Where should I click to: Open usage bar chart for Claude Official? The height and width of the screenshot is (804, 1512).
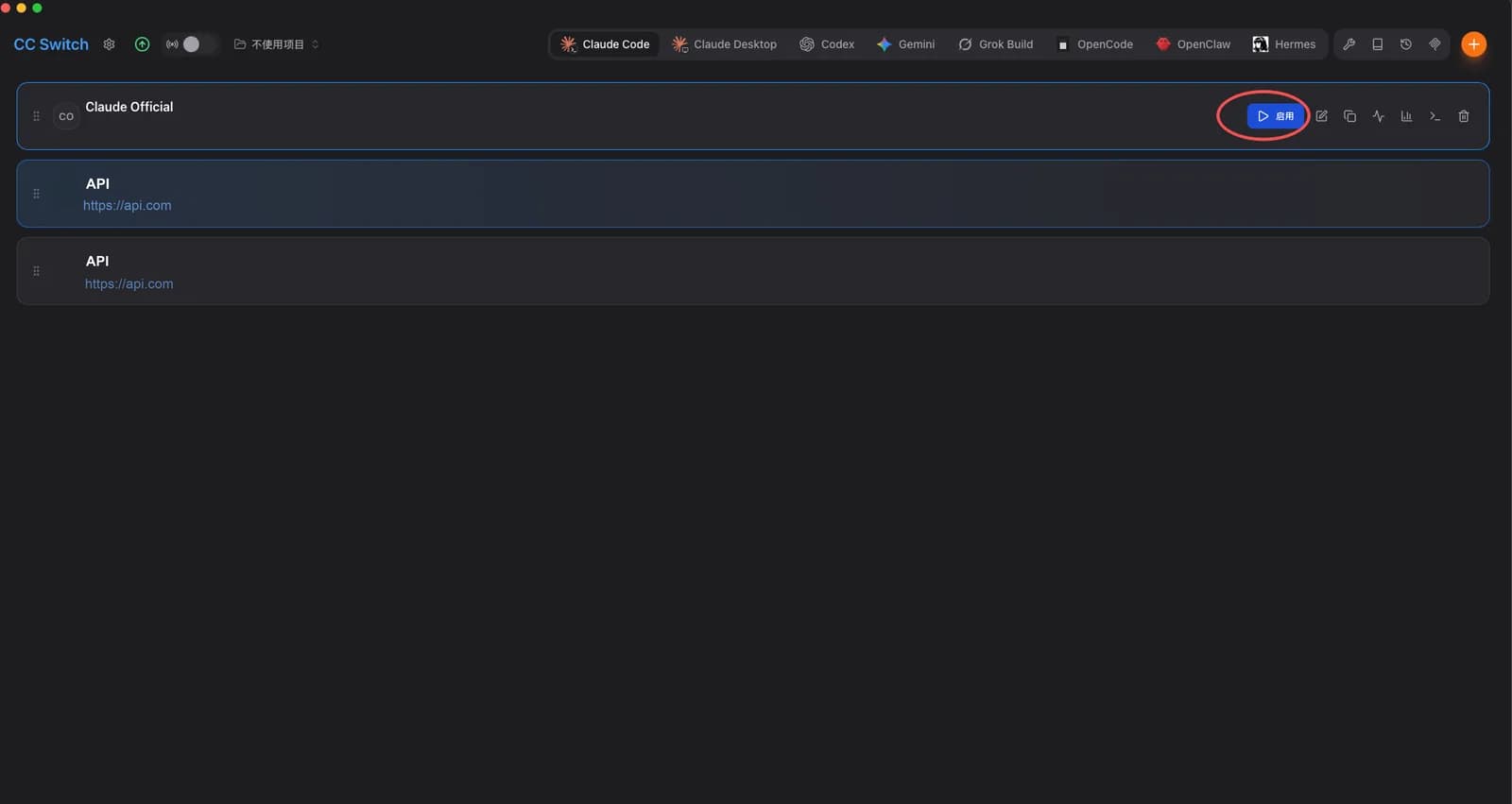pos(1406,116)
